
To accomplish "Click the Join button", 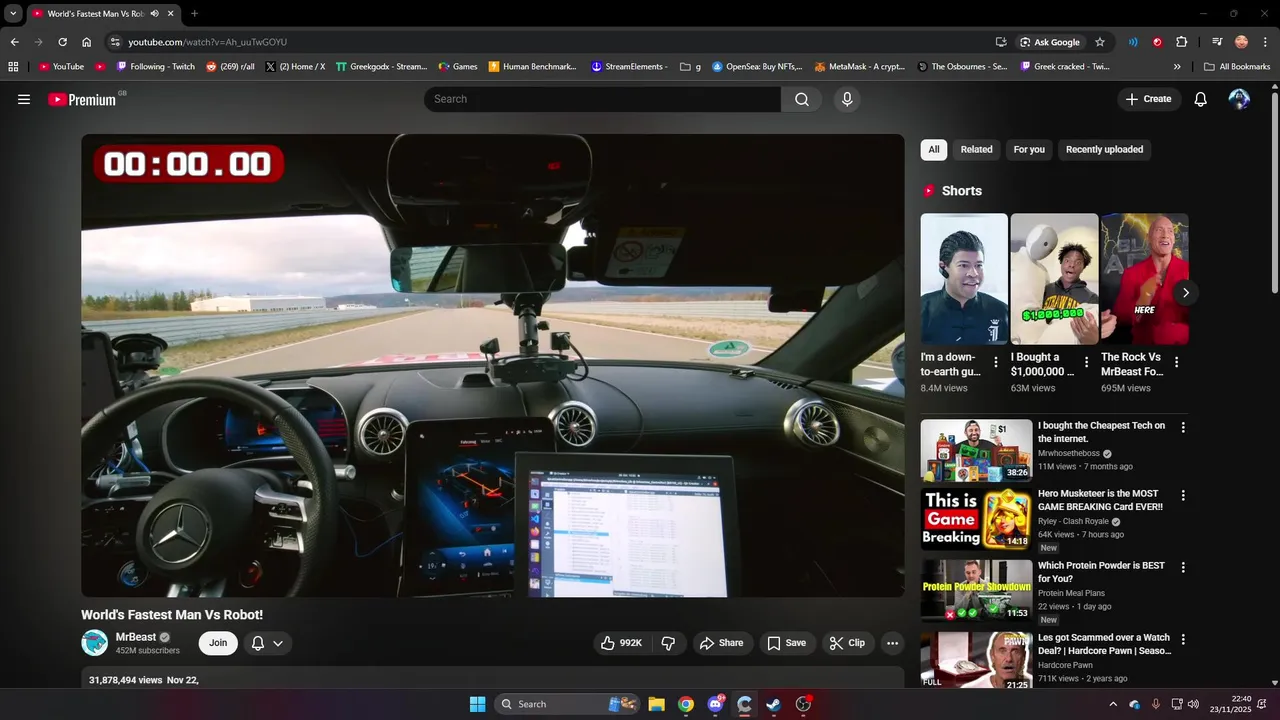I will (218, 643).
